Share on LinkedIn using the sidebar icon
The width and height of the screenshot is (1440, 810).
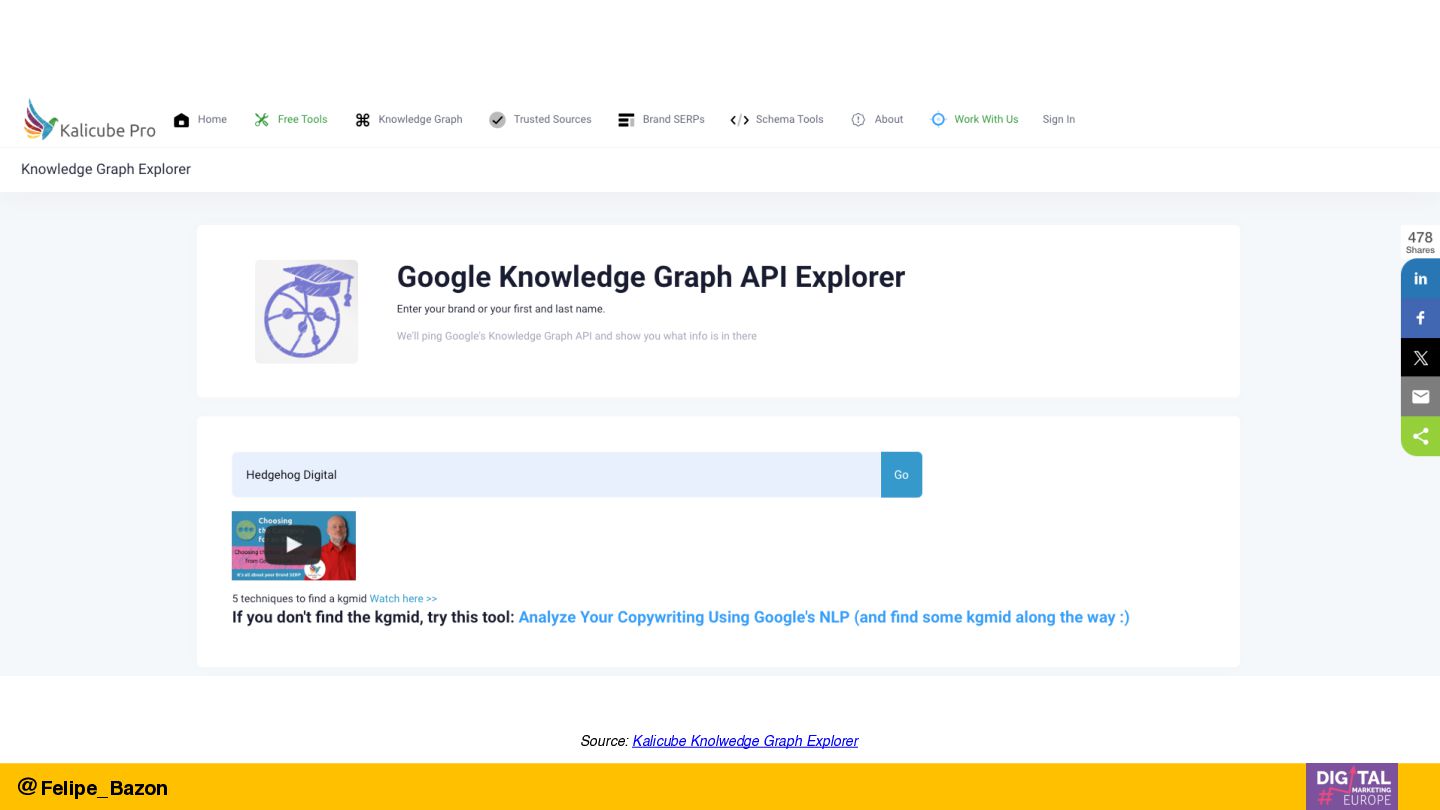tap(1420, 278)
